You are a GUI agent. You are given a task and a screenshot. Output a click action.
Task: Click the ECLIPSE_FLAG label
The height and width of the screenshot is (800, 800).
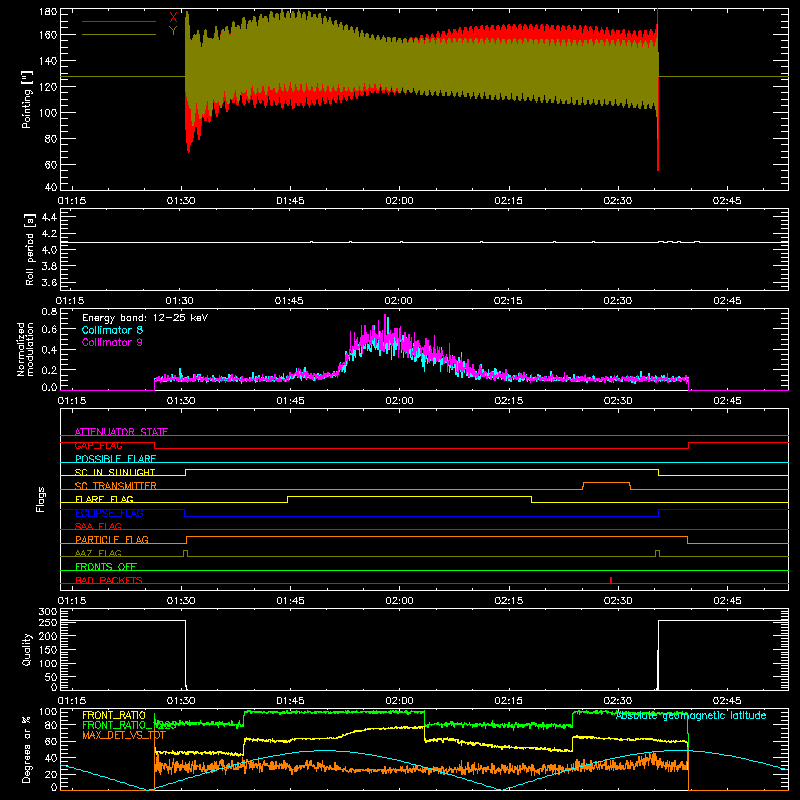coord(109,513)
